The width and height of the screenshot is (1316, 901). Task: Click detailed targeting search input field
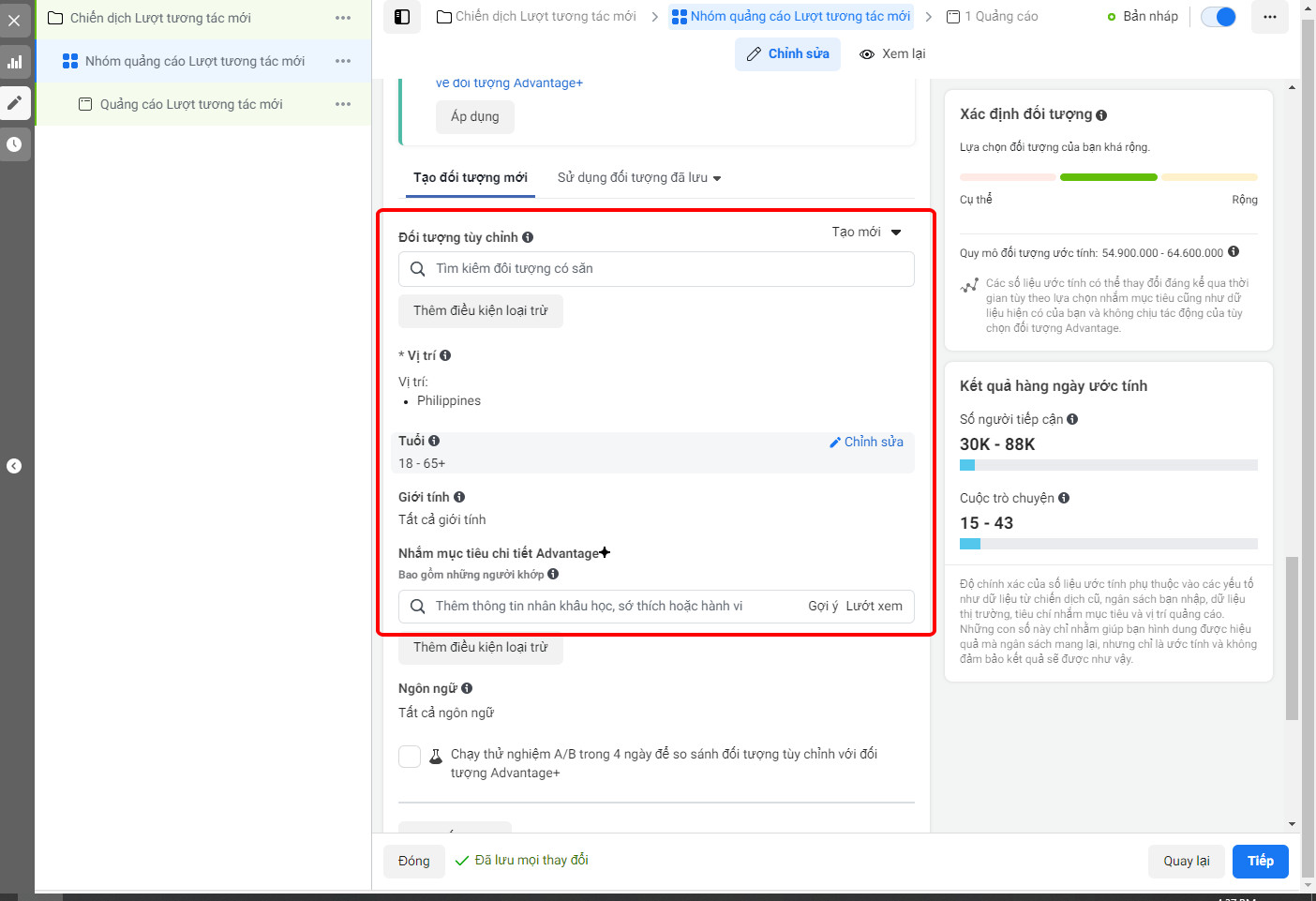[x=656, y=606]
